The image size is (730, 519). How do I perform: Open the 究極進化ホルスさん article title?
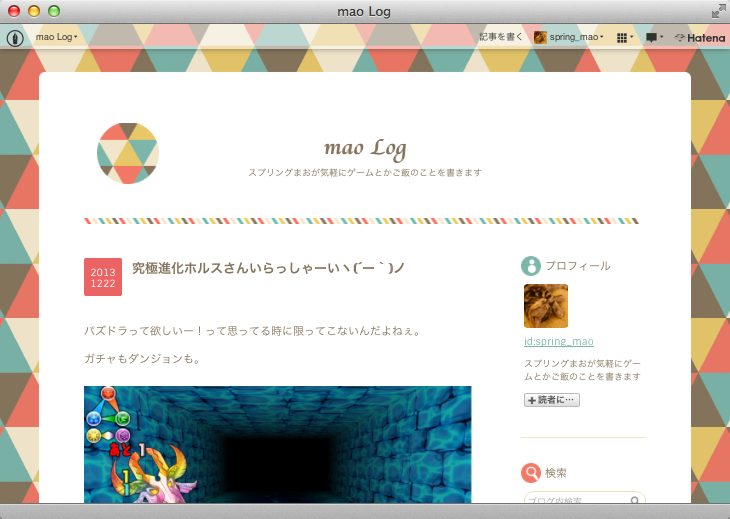click(x=268, y=268)
